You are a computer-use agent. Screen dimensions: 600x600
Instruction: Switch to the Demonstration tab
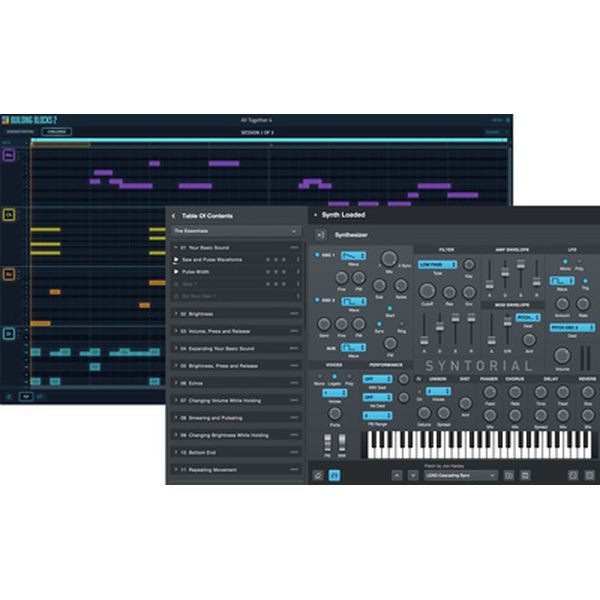19,130
